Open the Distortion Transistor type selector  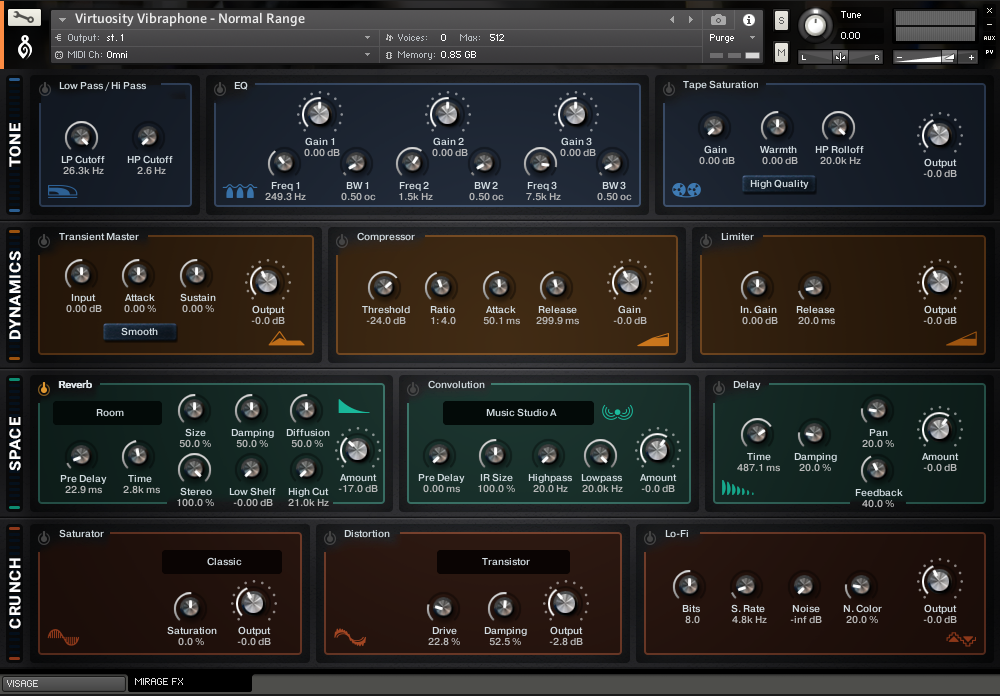[503, 562]
